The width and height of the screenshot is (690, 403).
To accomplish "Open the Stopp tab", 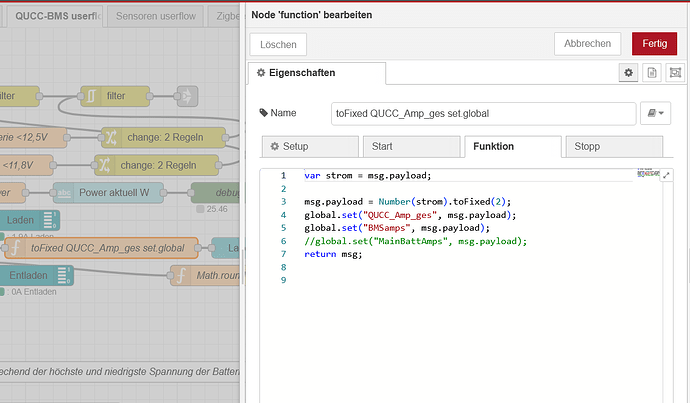I will tap(612, 146).
